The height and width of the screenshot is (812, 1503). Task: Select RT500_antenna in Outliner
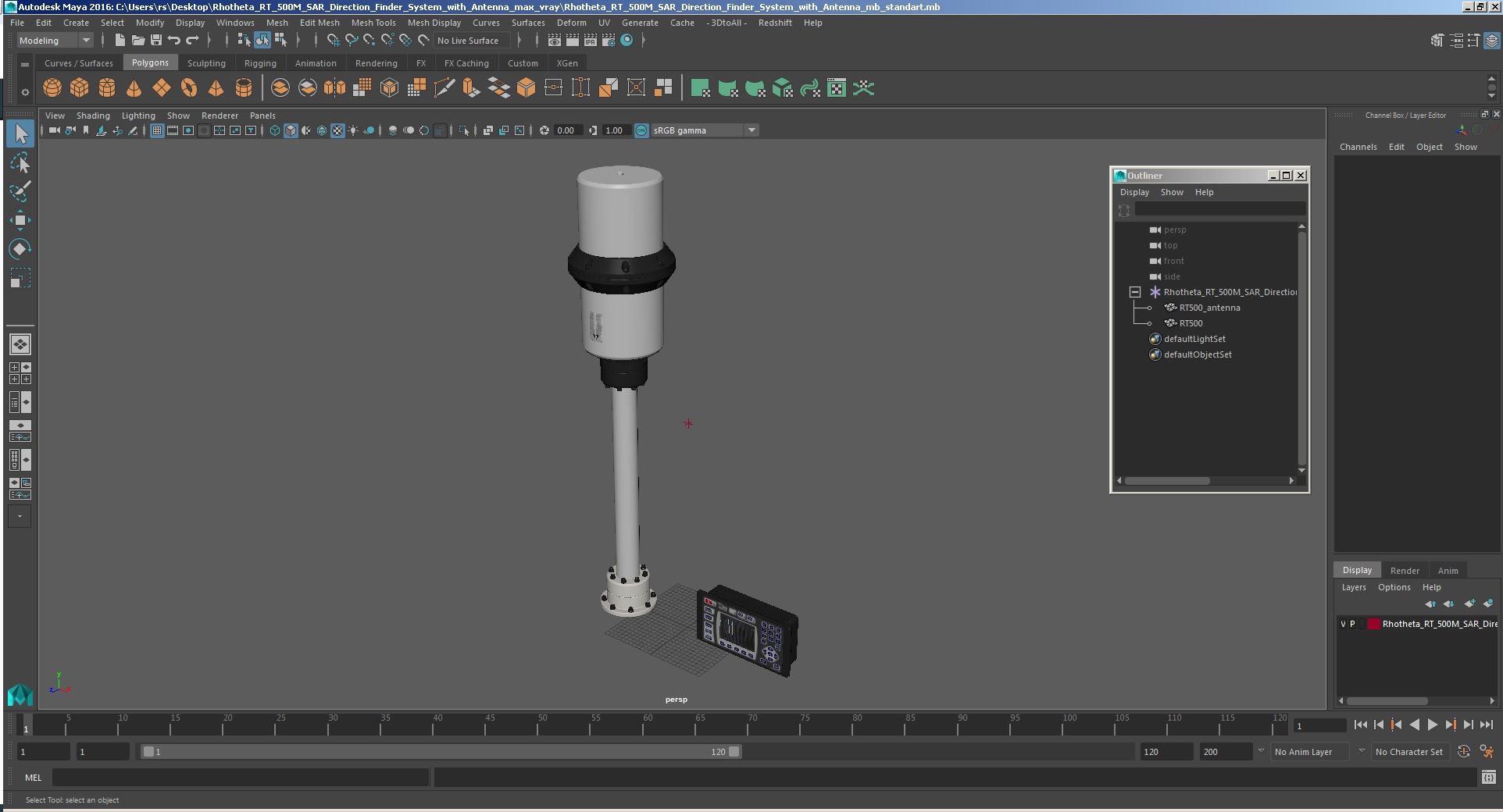1209,308
